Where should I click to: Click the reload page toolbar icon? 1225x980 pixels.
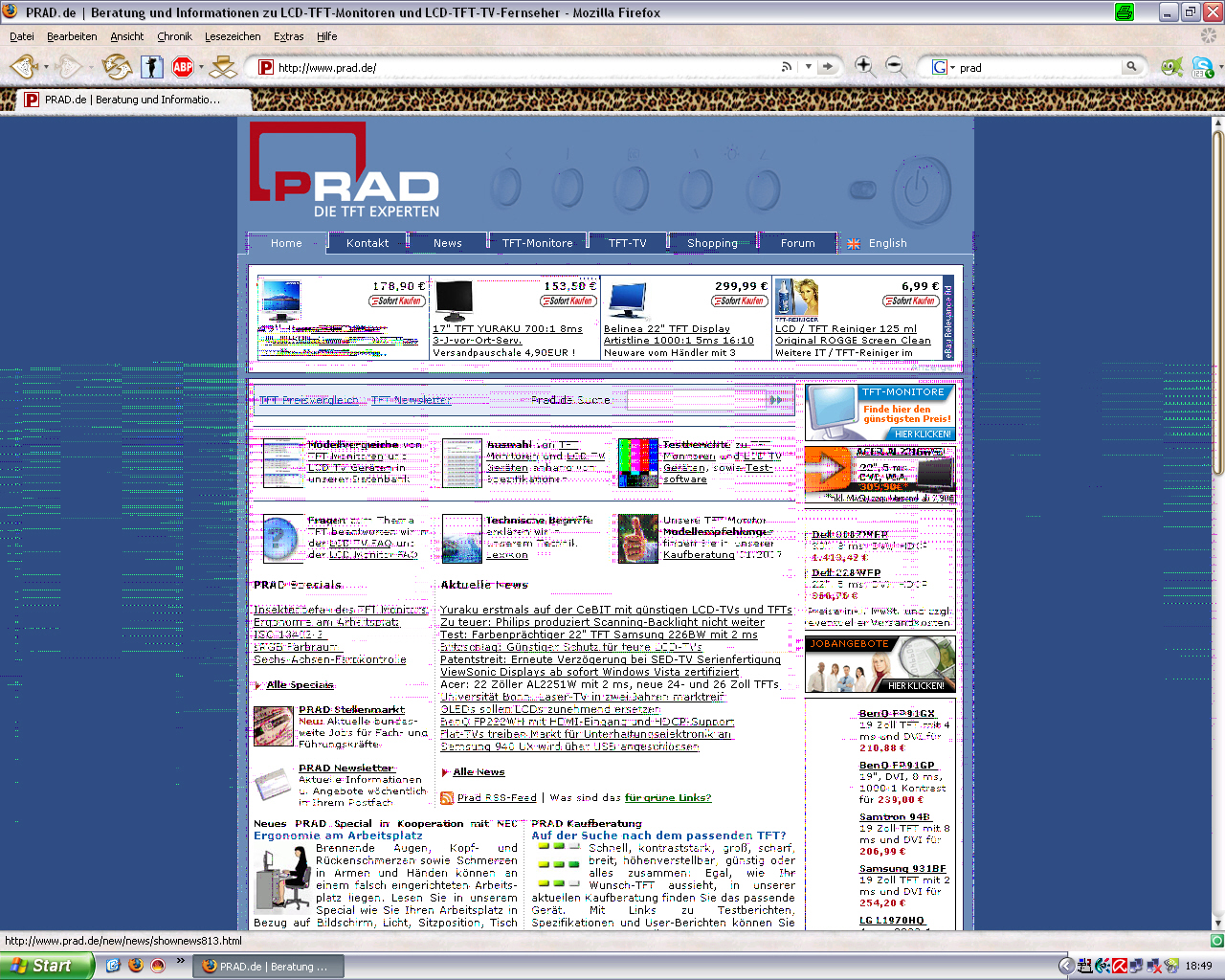117,67
